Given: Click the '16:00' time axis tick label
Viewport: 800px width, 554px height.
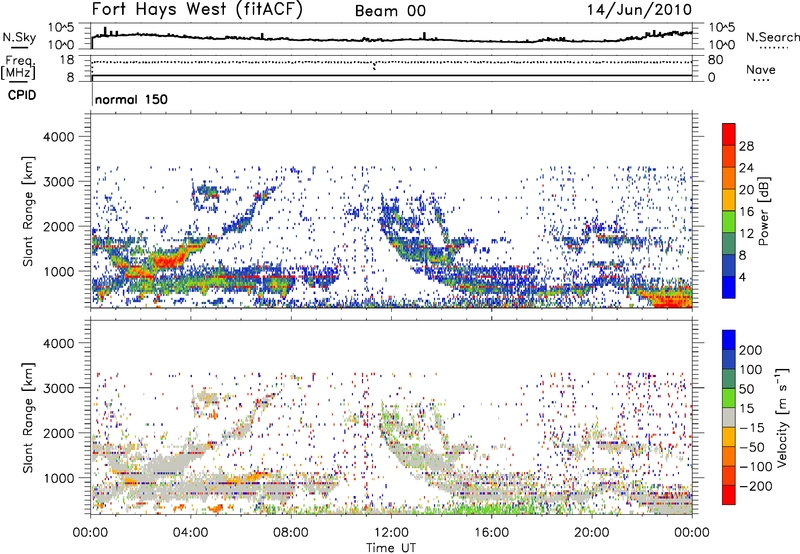Looking at the screenshot, I should [491, 533].
